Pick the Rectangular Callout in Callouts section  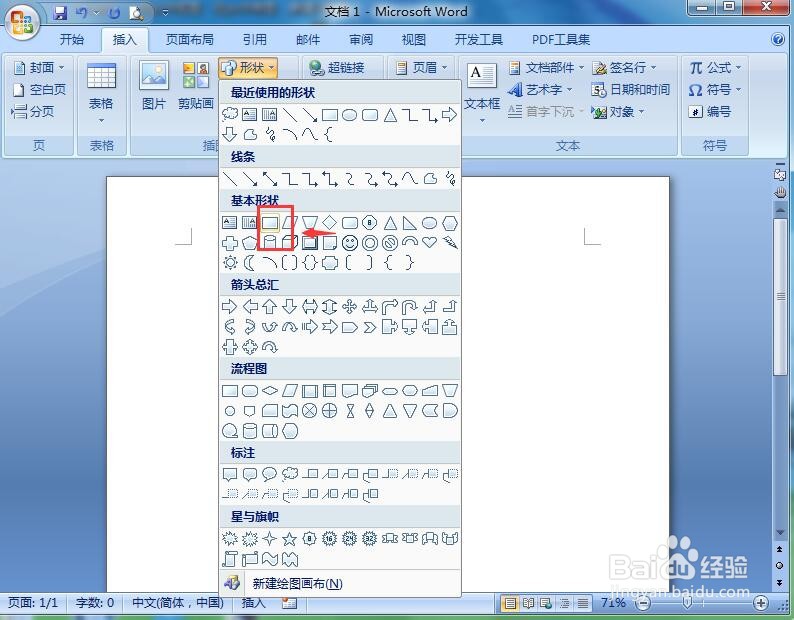click(230, 474)
